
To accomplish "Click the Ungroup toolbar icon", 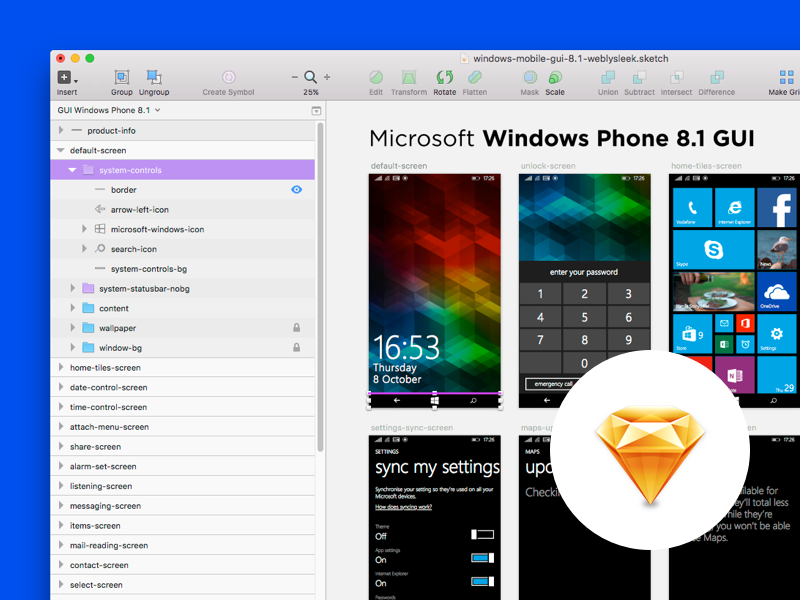I will (154, 78).
